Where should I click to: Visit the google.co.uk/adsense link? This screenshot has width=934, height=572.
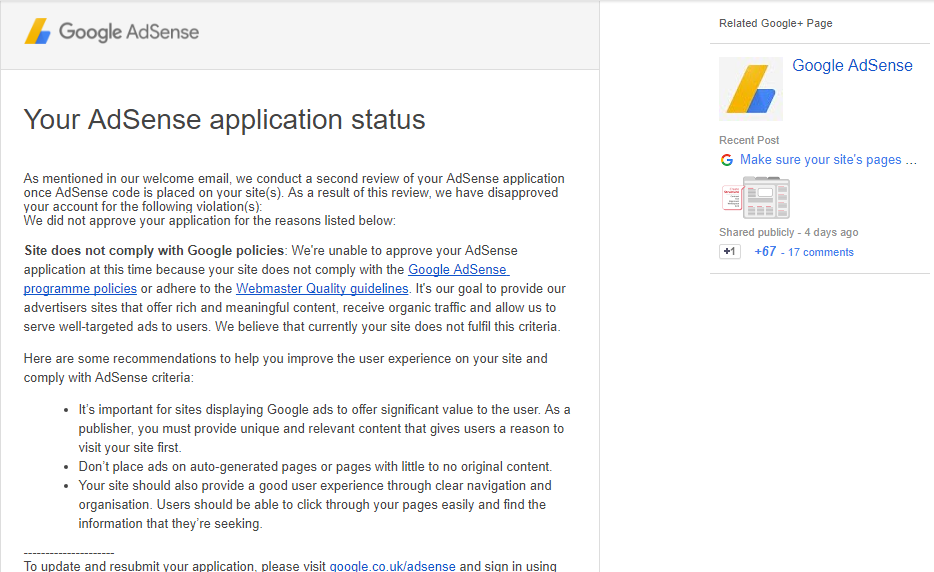[393, 566]
